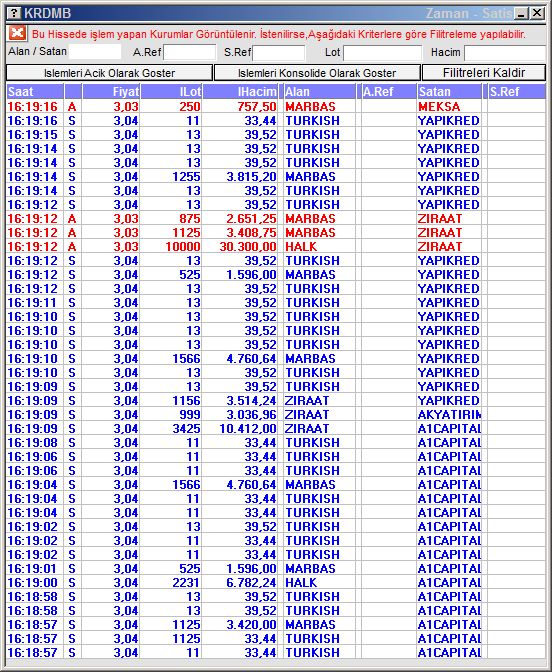Select time cell 16:19:11
The height and width of the screenshot is (672, 552).
tap(35, 303)
